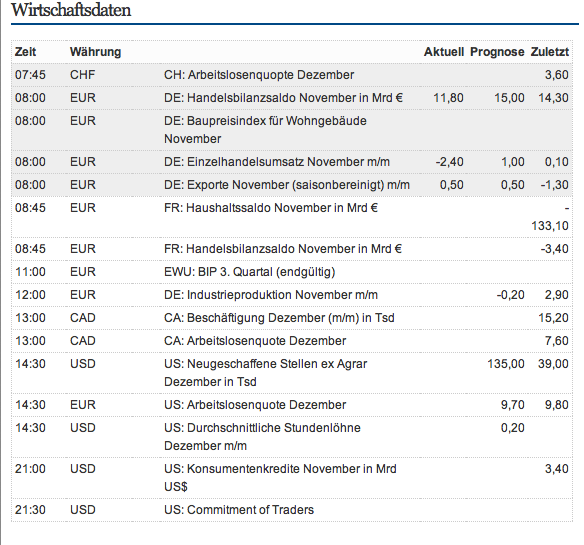The image size is (584, 545).
Task: Select CH: Arbeitslosenquopte Dezember row
Action: click(292, 75)
